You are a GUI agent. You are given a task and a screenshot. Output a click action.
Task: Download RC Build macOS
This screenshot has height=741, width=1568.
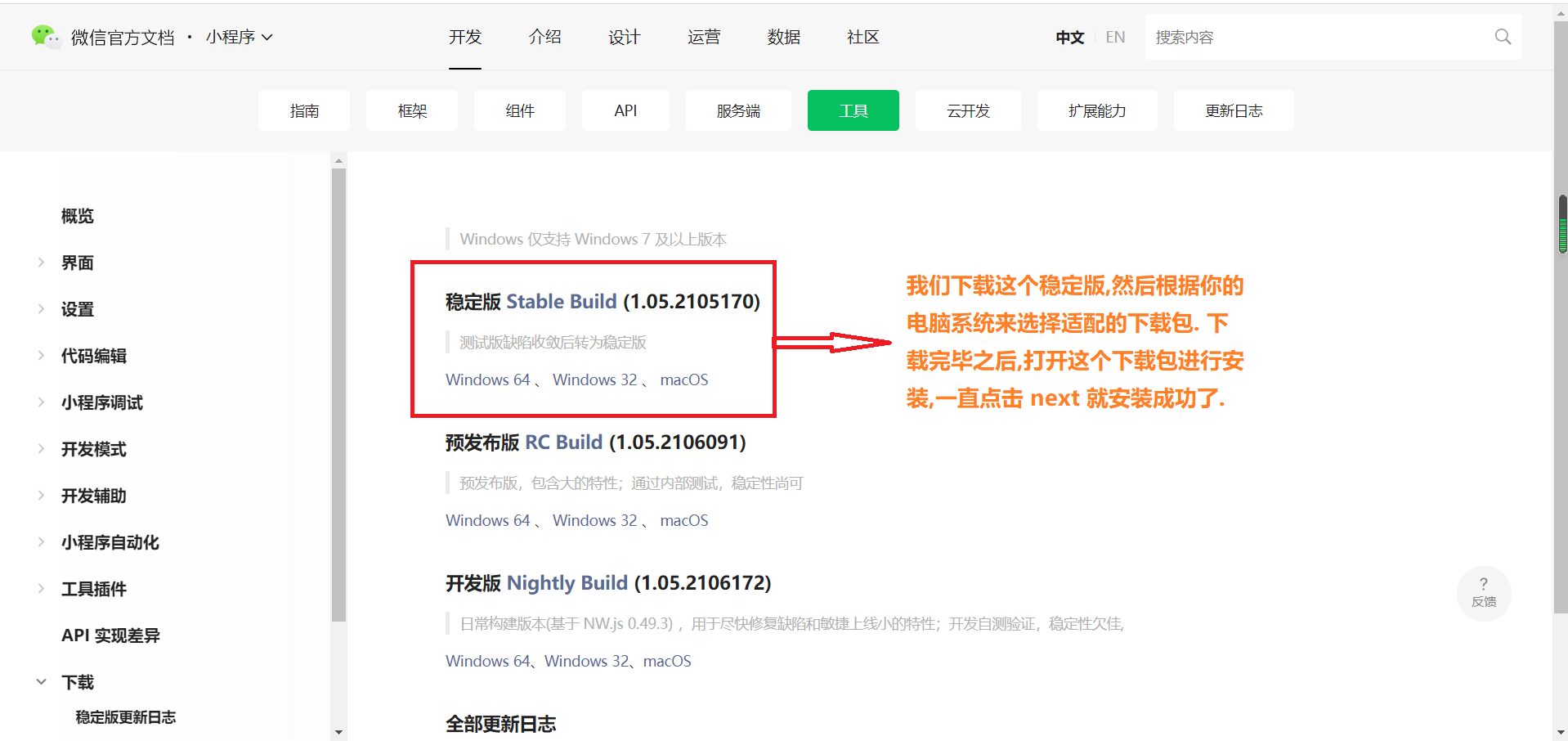(x=684, y=520)
